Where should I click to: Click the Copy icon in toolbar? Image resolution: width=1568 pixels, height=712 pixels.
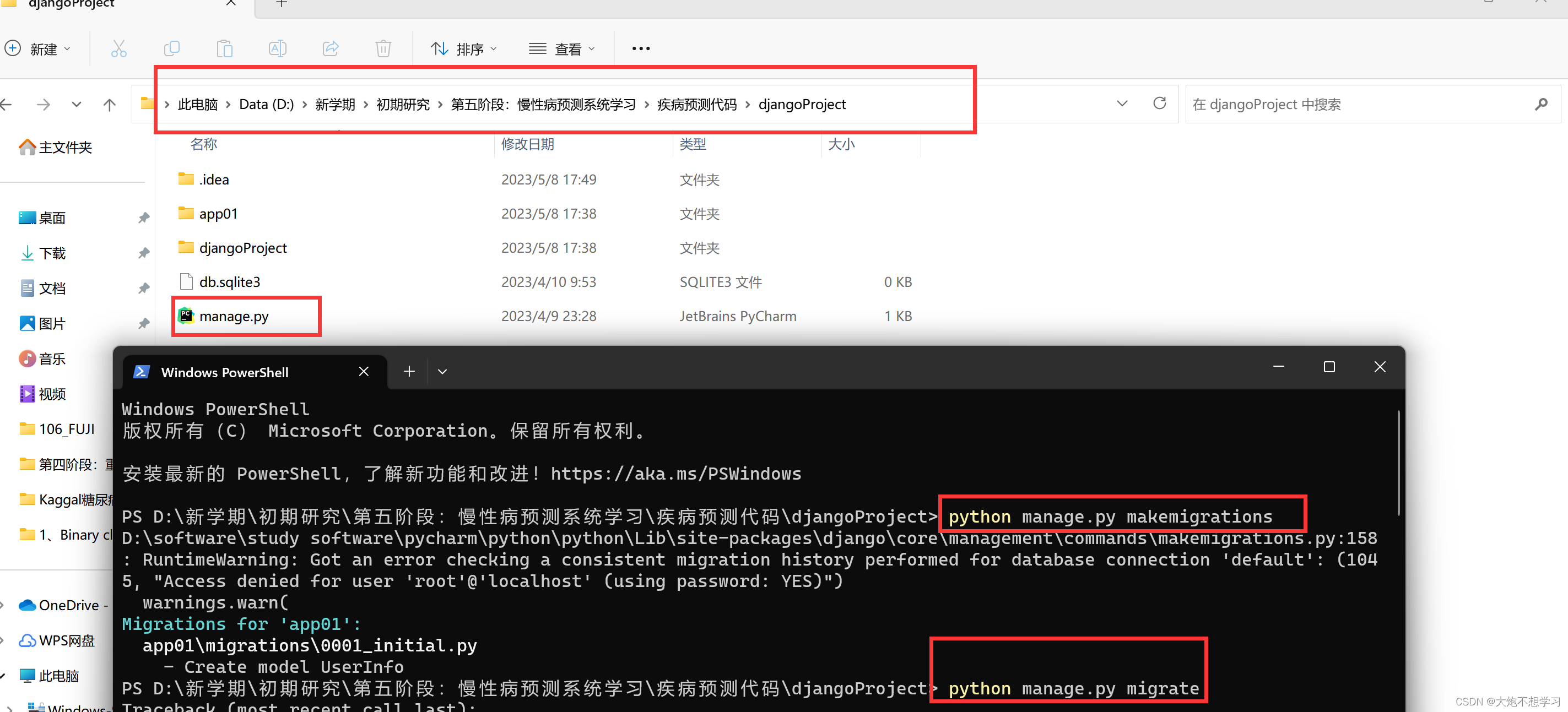172,48
